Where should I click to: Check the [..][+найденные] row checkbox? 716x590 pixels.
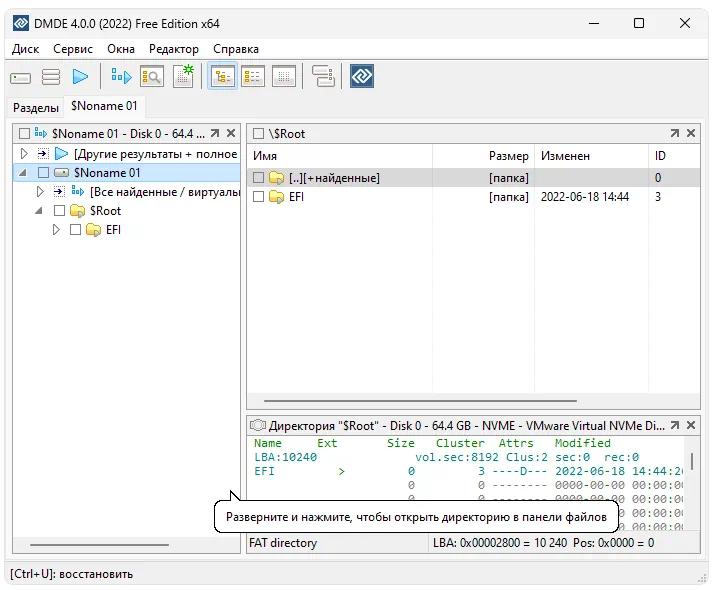pyautogui.click(x=258, y=178)
